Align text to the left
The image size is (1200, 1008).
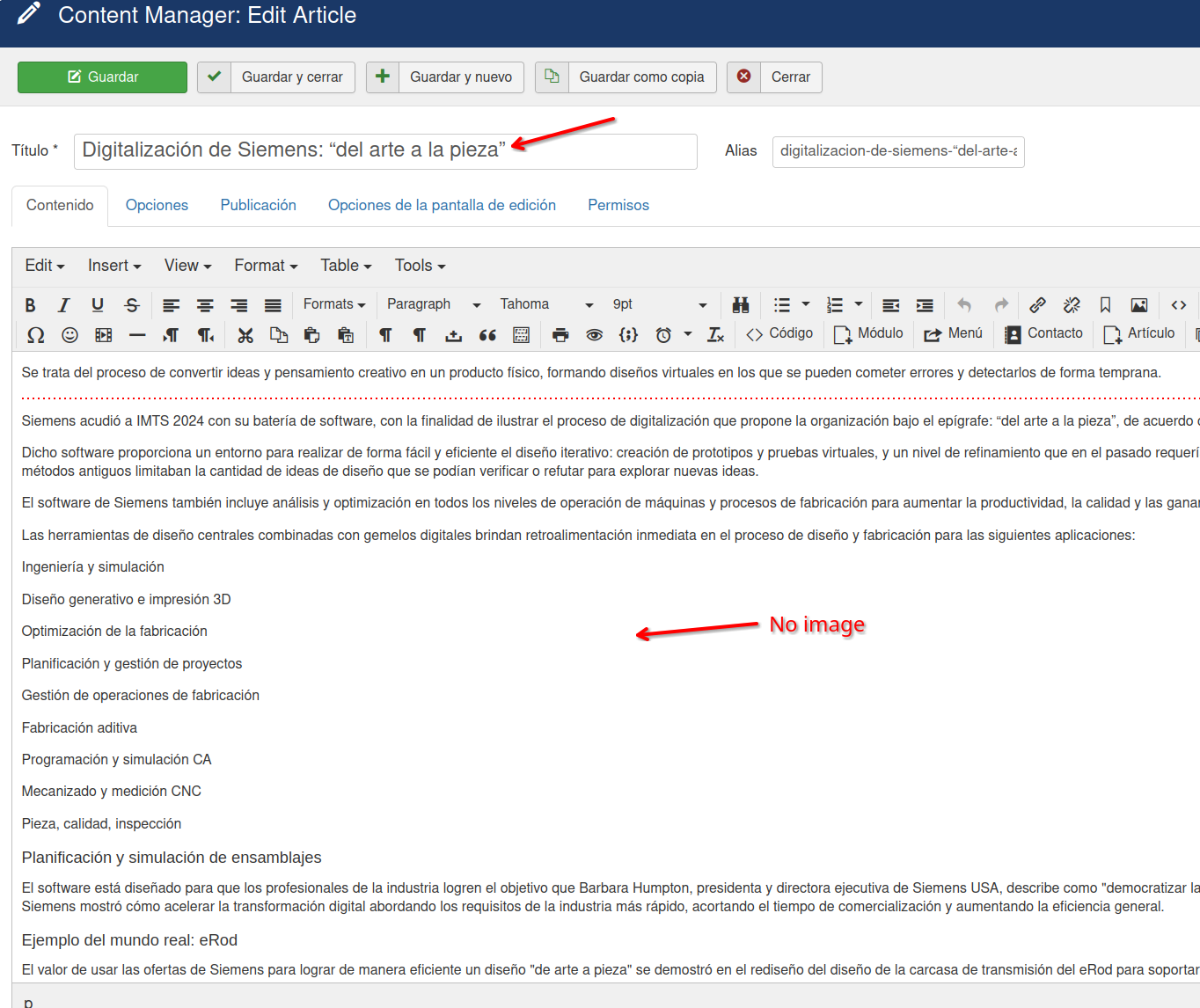click(x=172, y=305)
